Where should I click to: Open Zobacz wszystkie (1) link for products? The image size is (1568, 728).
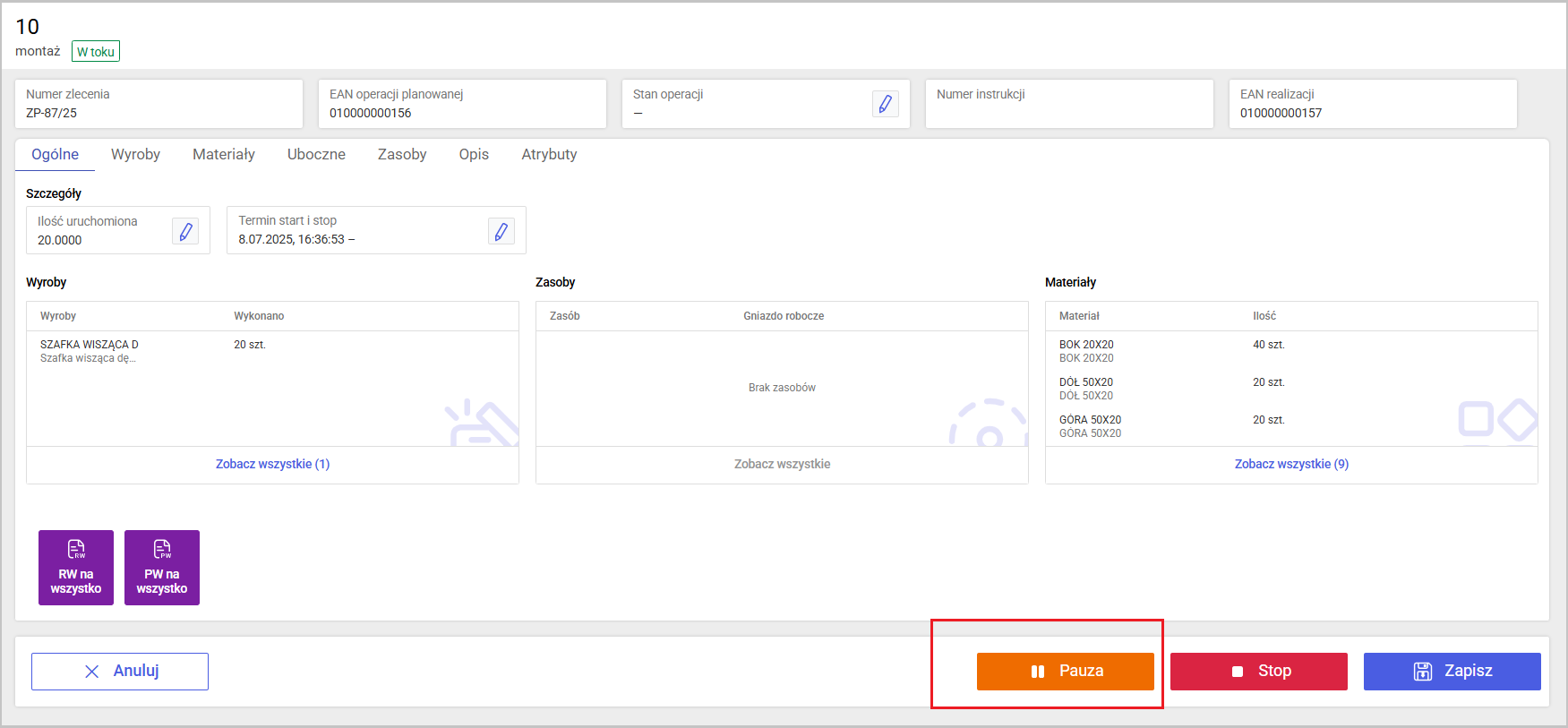coord(272,464)
